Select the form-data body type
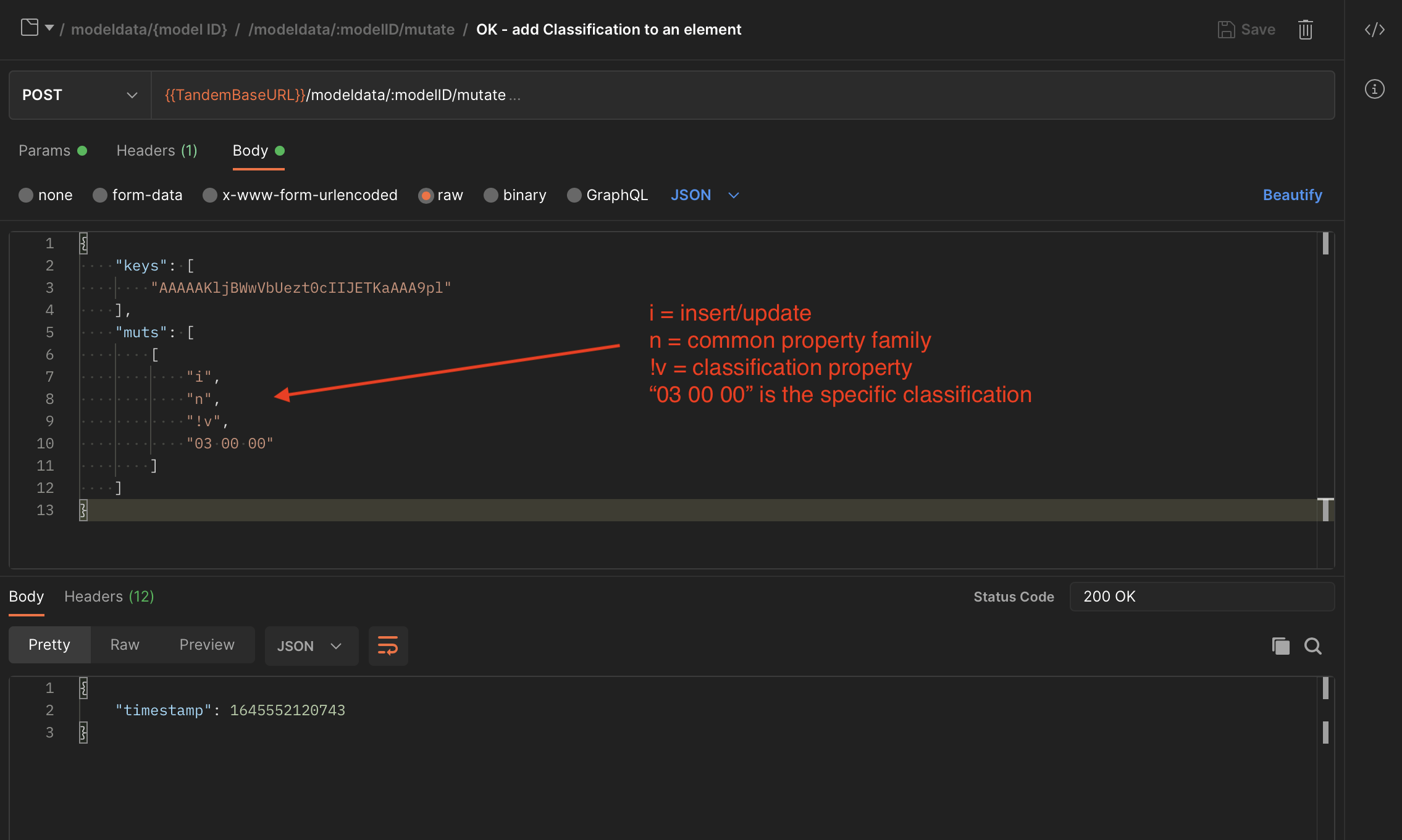 click(137, 195)
